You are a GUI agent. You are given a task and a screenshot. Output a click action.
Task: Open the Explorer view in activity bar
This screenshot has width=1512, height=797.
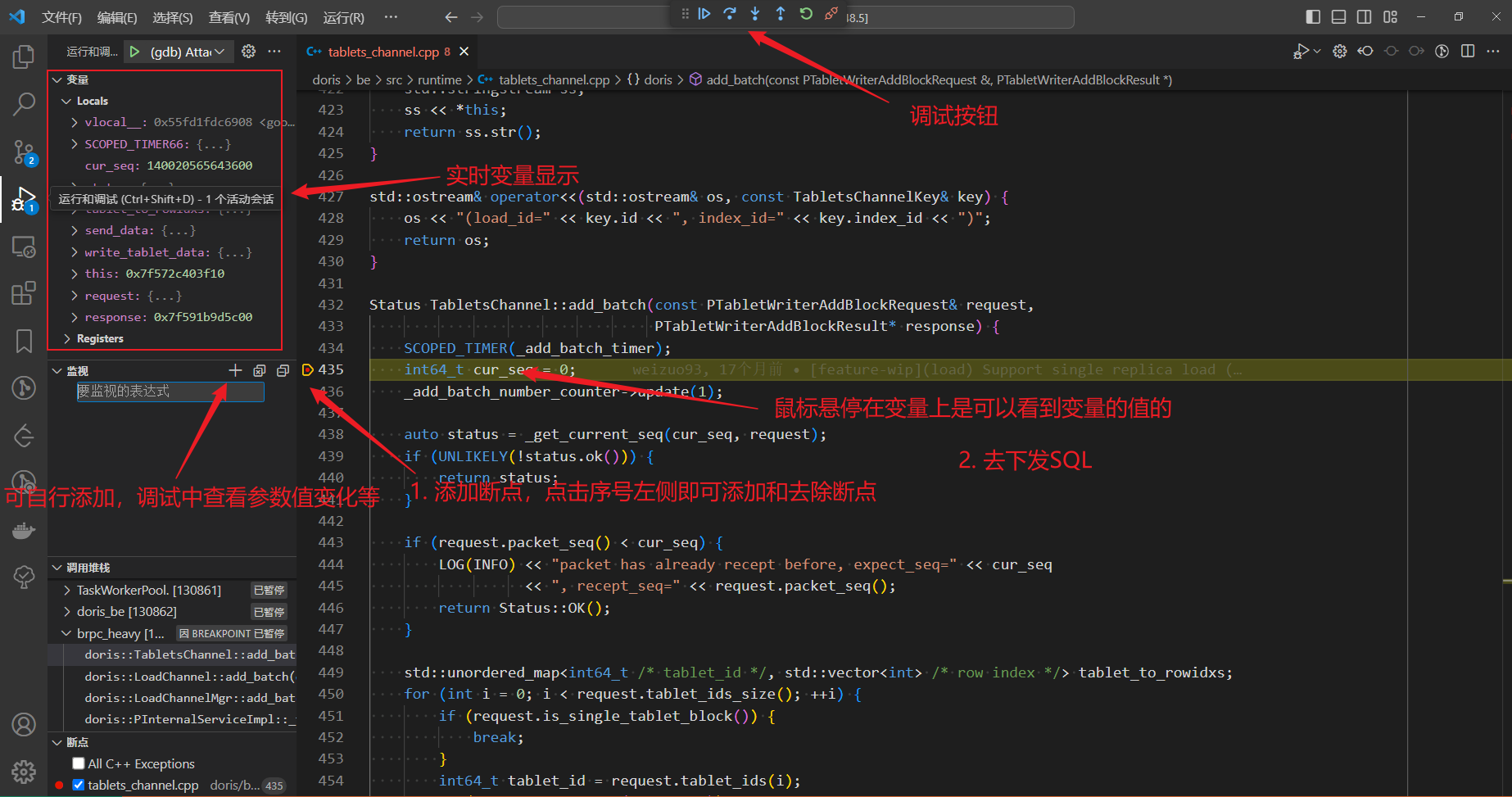pos(24,57)
